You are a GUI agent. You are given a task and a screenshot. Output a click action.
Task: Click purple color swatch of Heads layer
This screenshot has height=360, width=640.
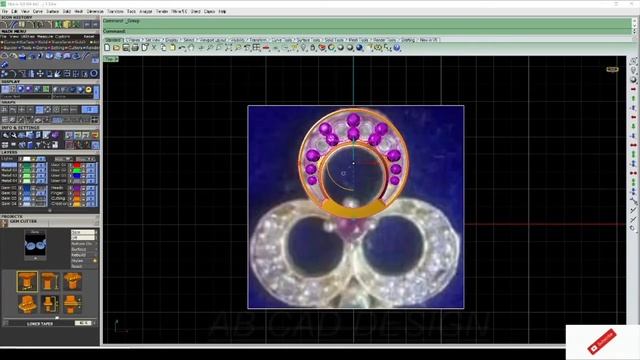pos(76,188)
